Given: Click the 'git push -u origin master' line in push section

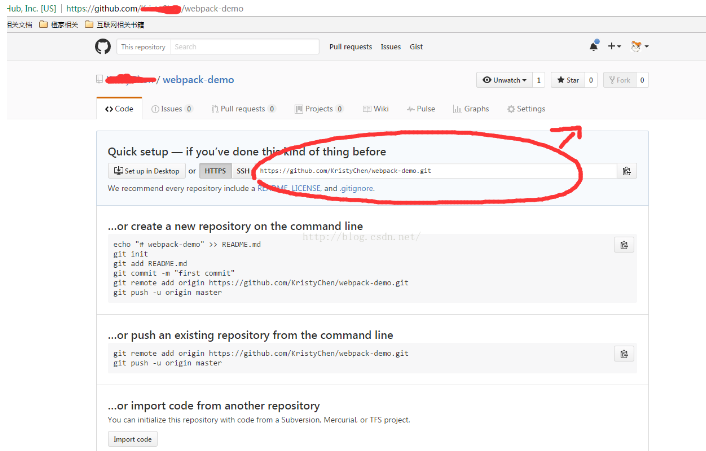Looking at the screenshot, I should click(x=167, y=363).
